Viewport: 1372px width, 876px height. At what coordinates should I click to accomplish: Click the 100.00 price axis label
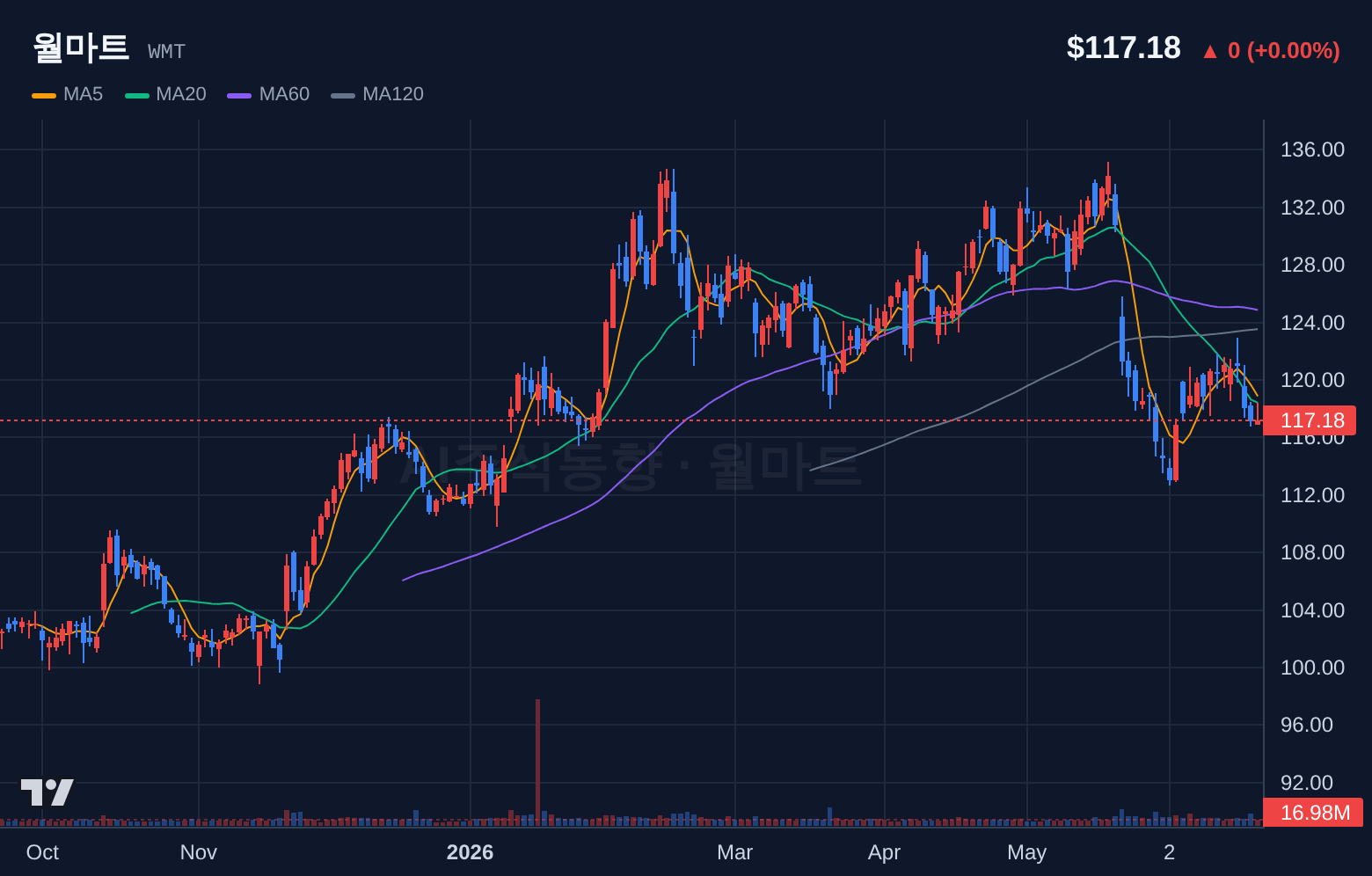[x=1312, y=668]
